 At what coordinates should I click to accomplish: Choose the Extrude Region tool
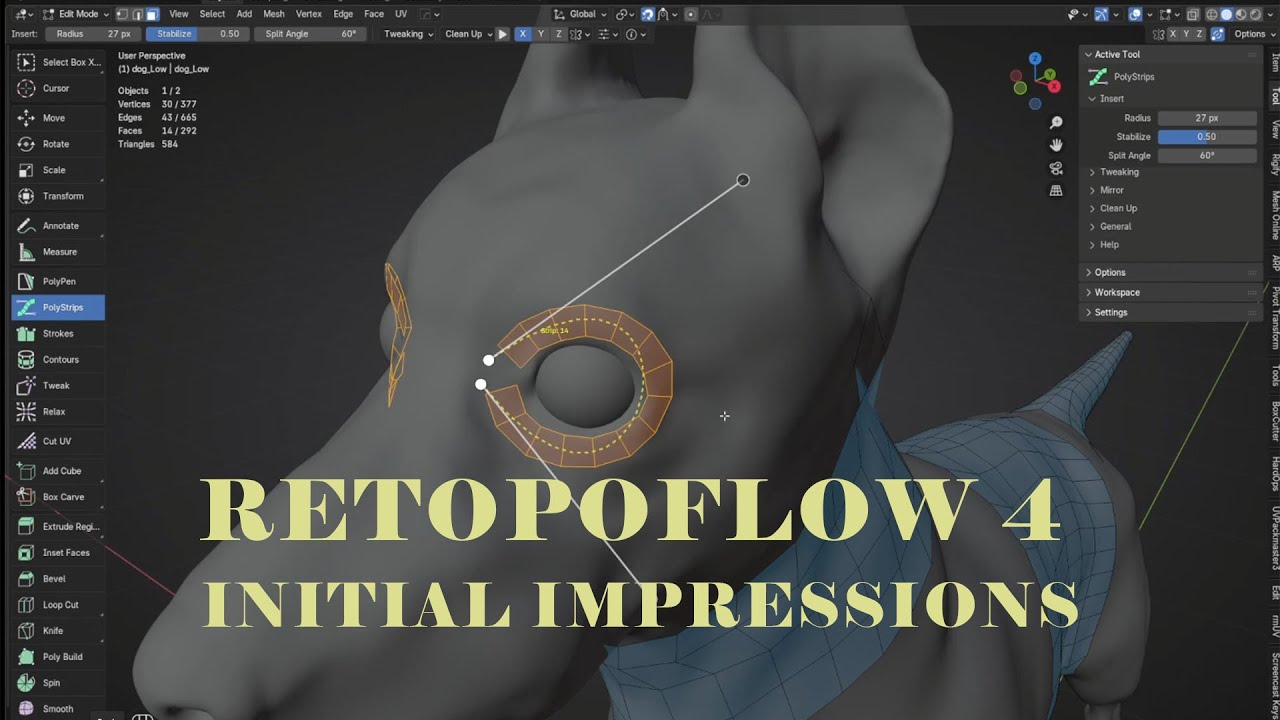[x=58, y=527]
